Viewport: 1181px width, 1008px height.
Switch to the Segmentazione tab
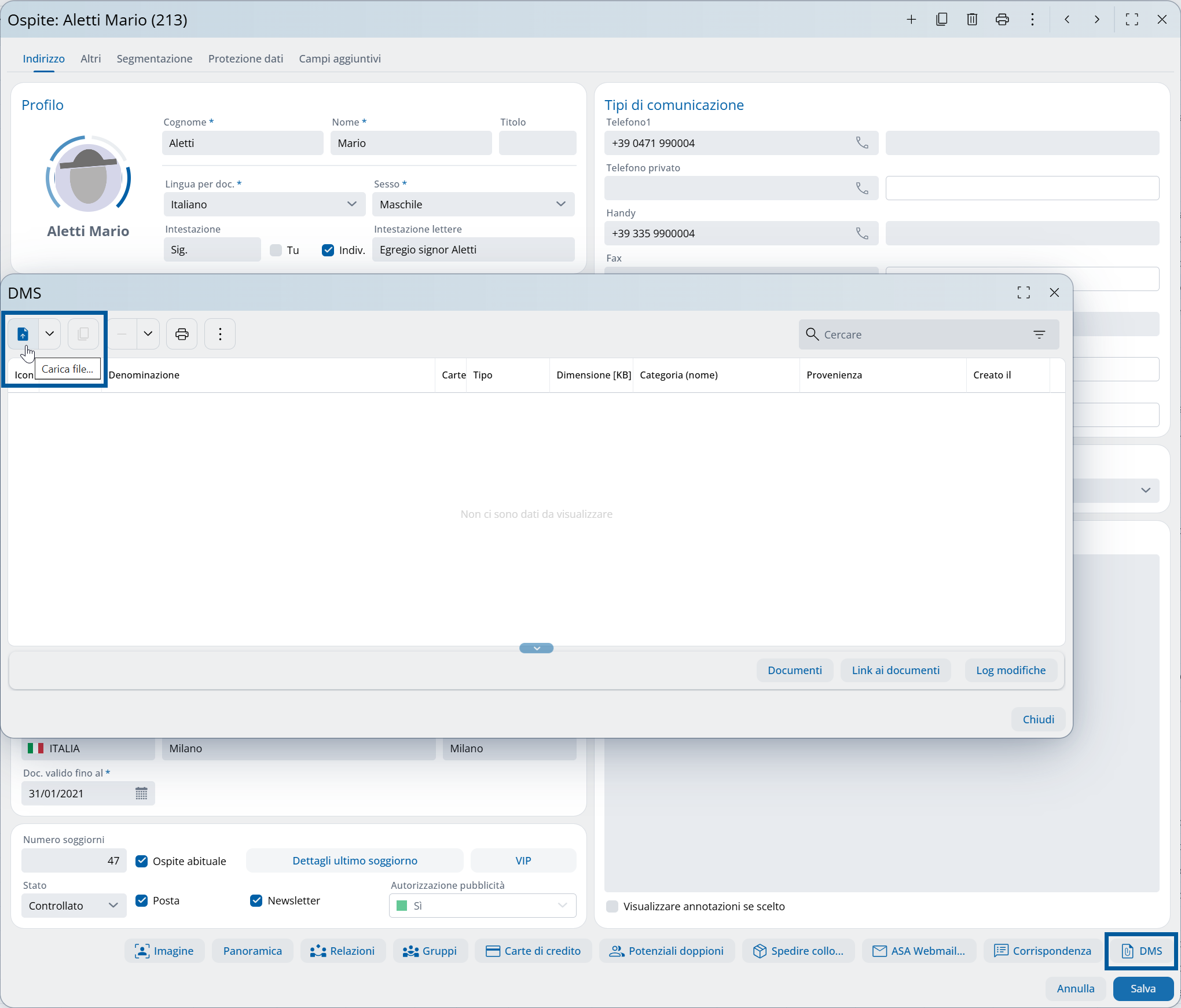point(154,58)
